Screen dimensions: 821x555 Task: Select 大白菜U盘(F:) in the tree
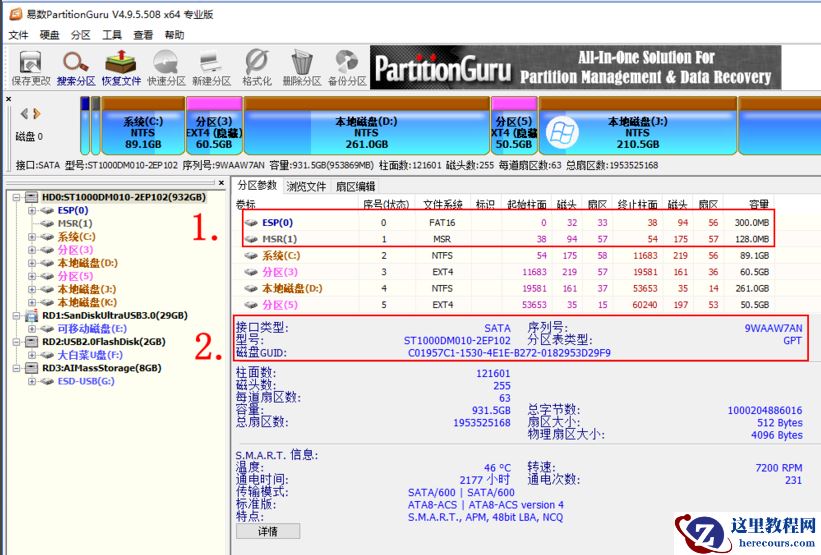[90, 355]
